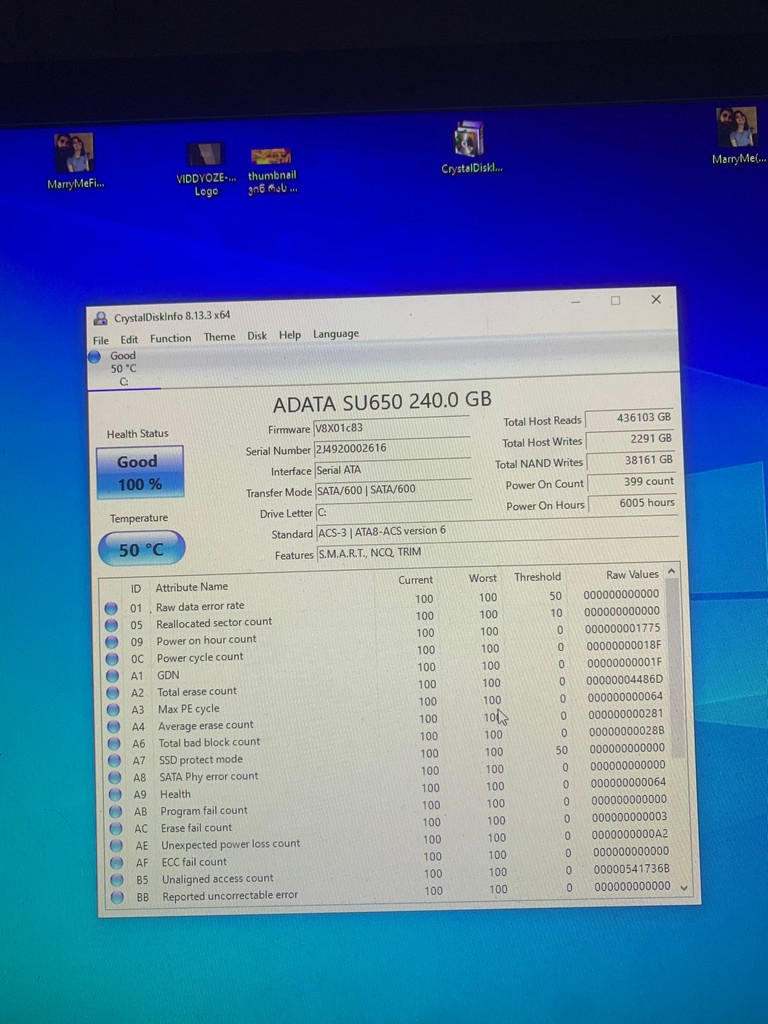The width and height of the screenshot is (768, 1024).
Task: Click the Total NAND Writes value 38161 GB
Action: tap(631, 461)
